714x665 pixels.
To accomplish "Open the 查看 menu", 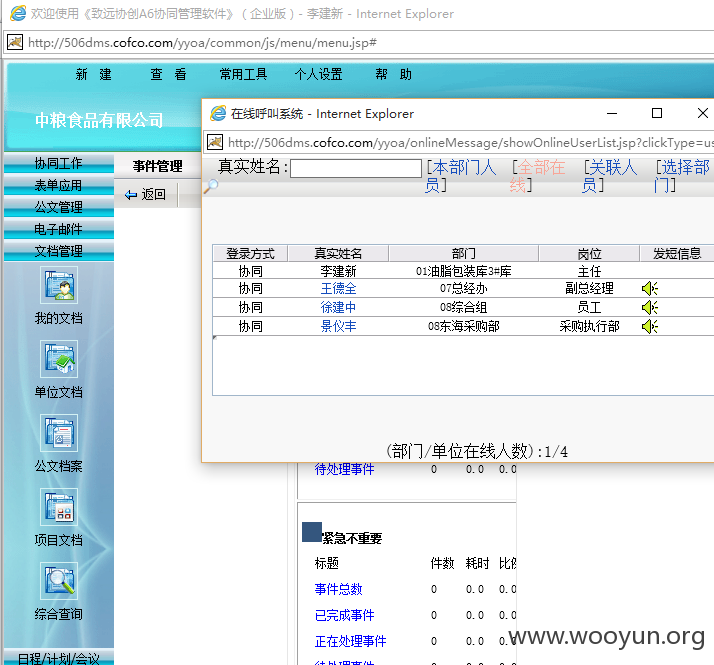I will tap(168, 74).
